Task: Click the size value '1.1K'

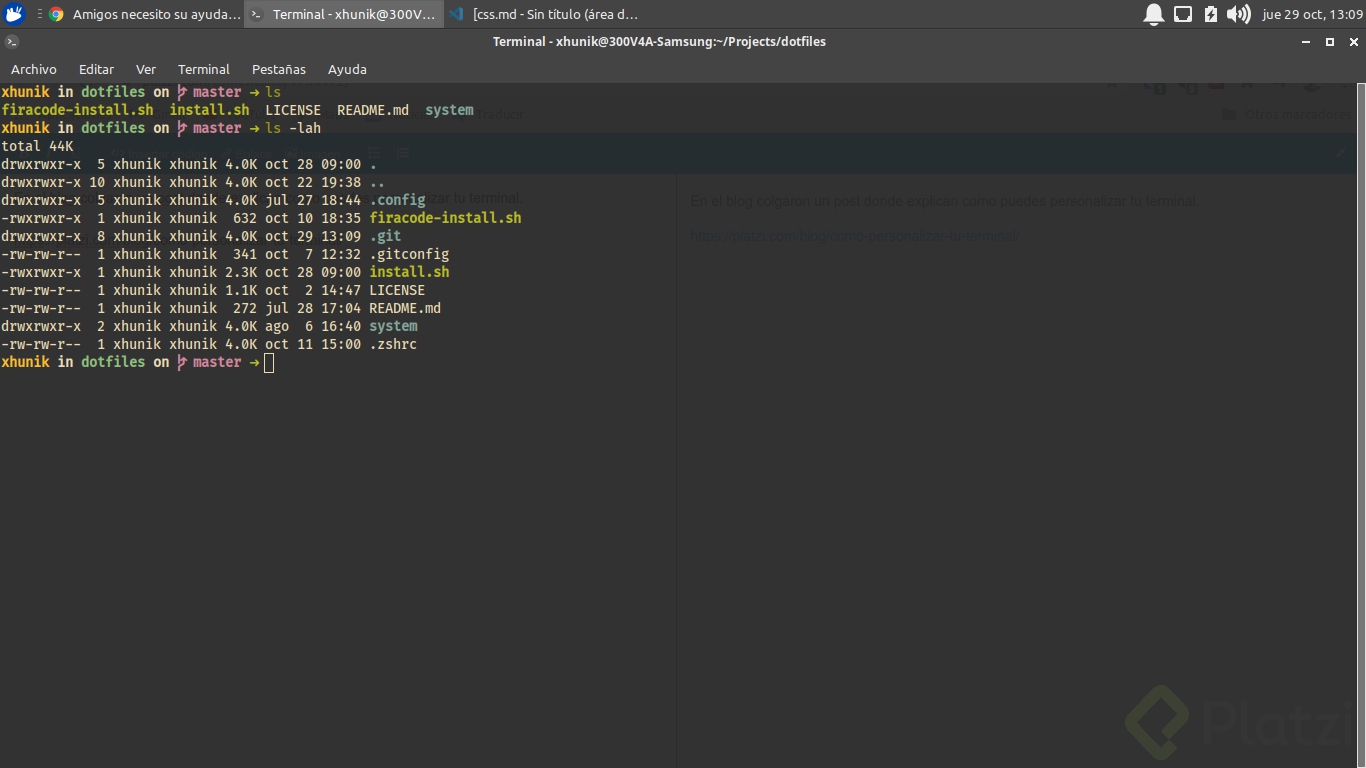Action: point(241,290)
